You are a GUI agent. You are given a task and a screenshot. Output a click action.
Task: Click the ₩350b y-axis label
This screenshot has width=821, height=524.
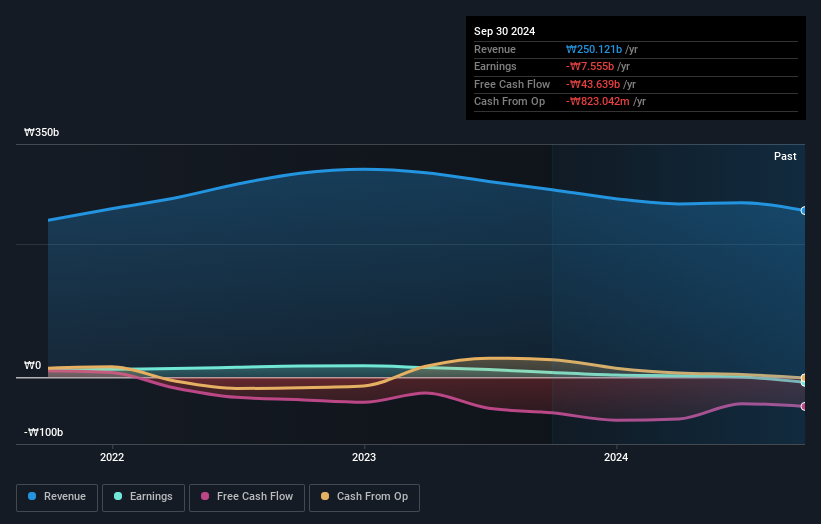coord(41,132)
